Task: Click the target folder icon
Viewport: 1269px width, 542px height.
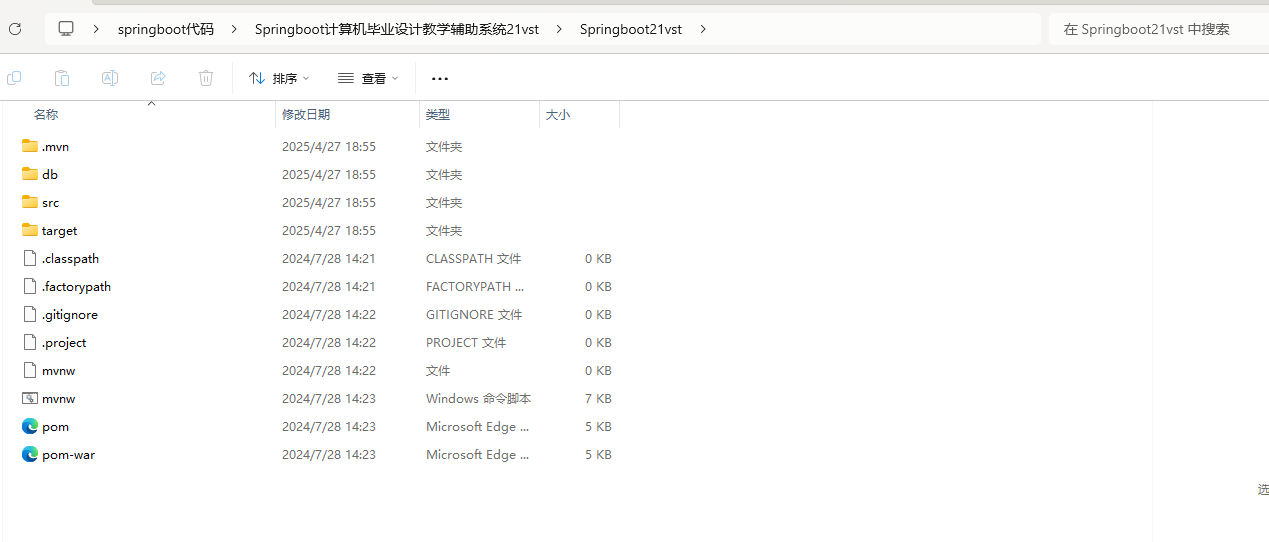Action: point(30,230)
